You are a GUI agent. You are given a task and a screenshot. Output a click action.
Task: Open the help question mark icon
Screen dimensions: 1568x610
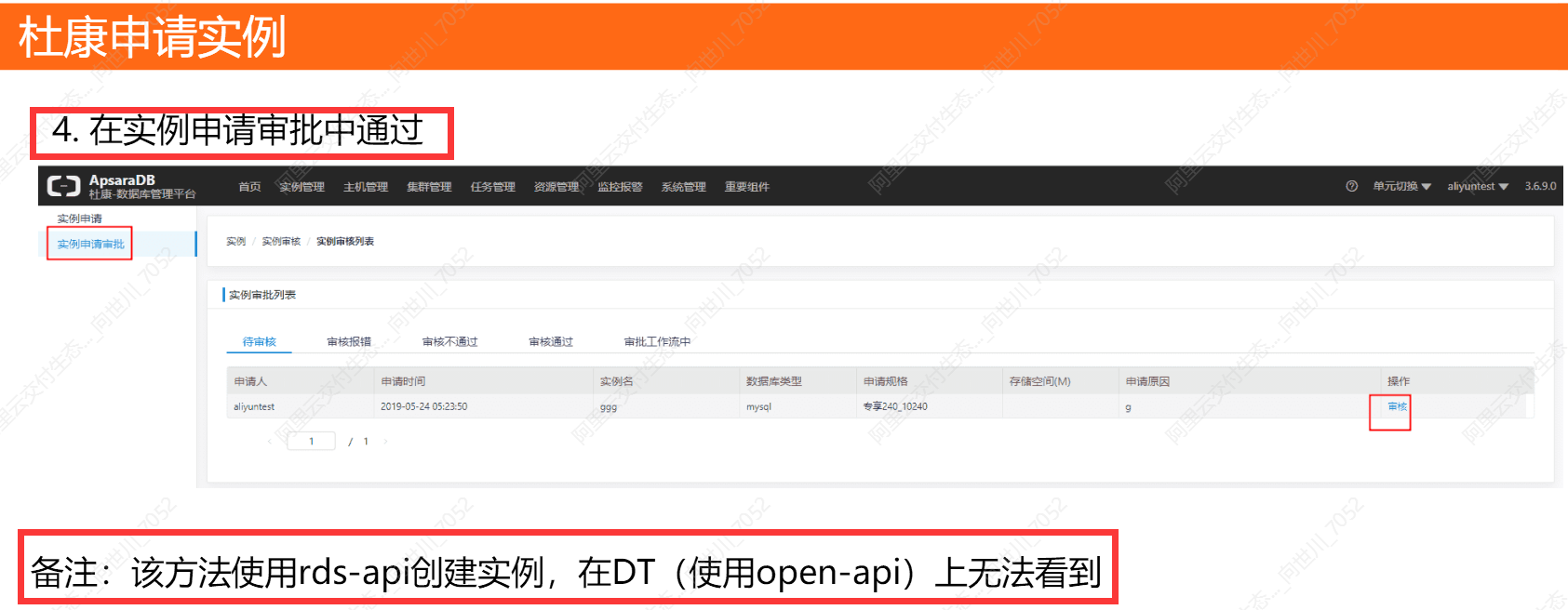point(1351,186)
